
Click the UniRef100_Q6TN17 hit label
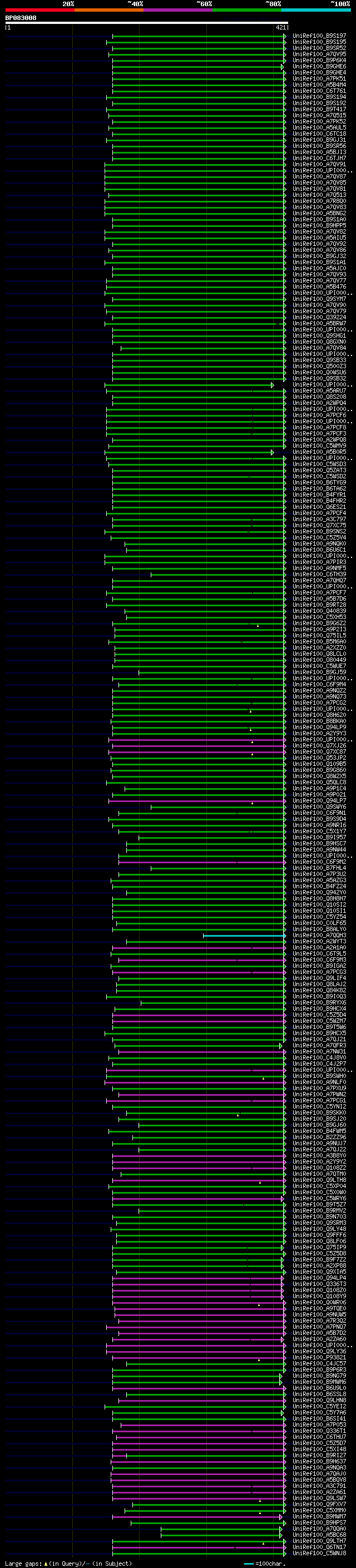(x=319, y=1547)
